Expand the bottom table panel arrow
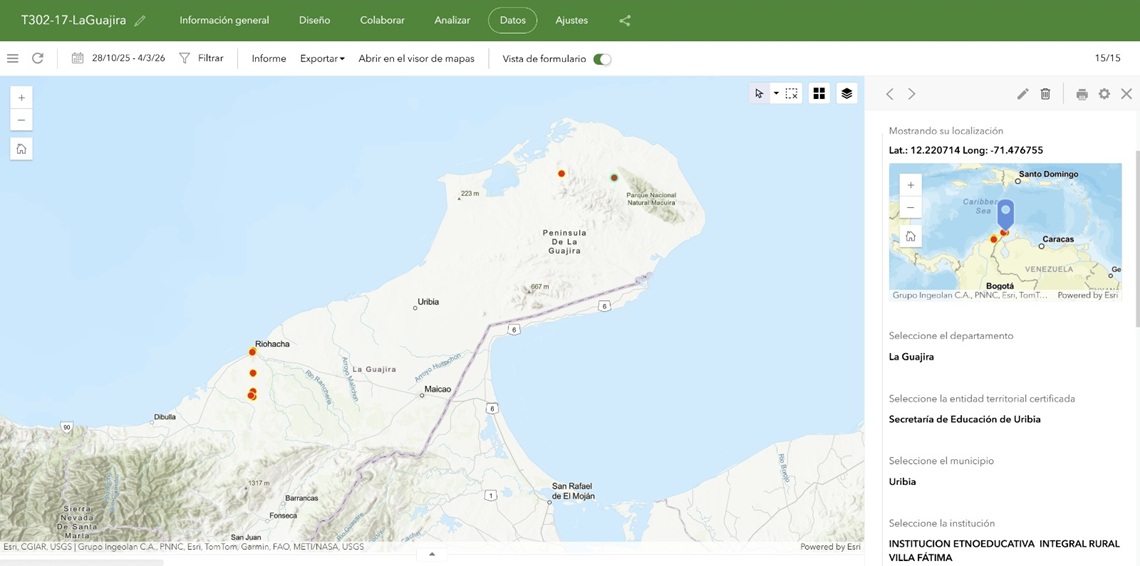The width and height of the screenshot is (1140, 566). [x=432, y=554]
